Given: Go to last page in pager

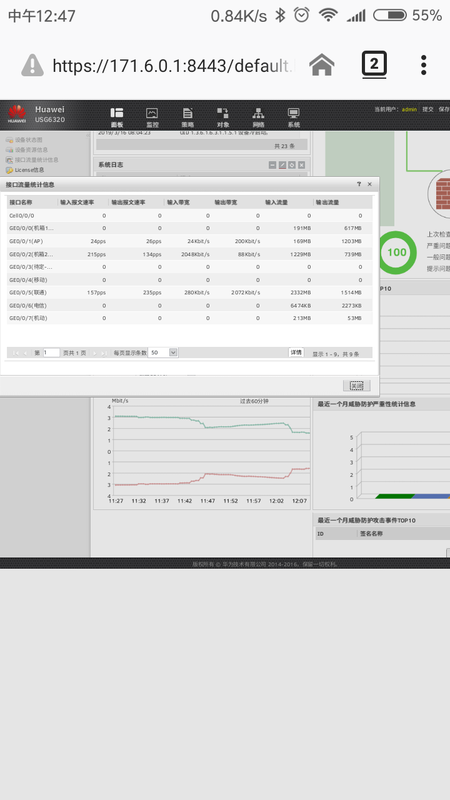Looking at the screenshot, I should click(104, 353).
